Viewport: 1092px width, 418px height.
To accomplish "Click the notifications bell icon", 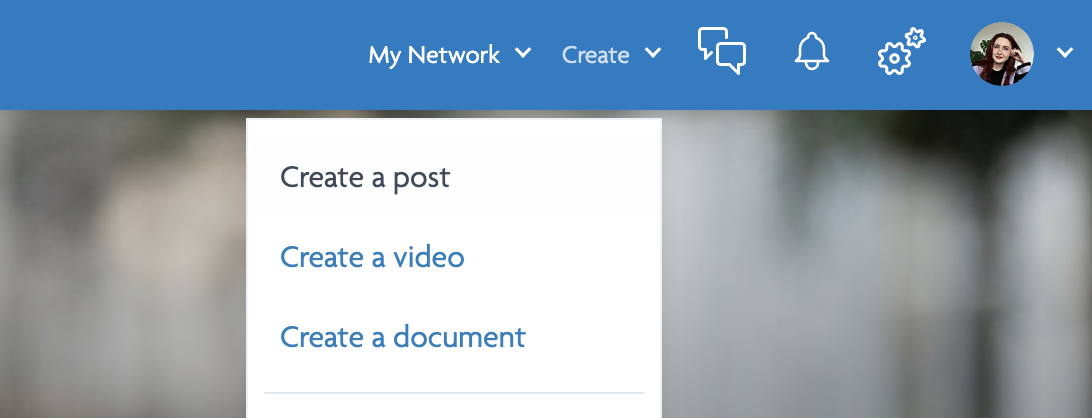I will (811, 52).
